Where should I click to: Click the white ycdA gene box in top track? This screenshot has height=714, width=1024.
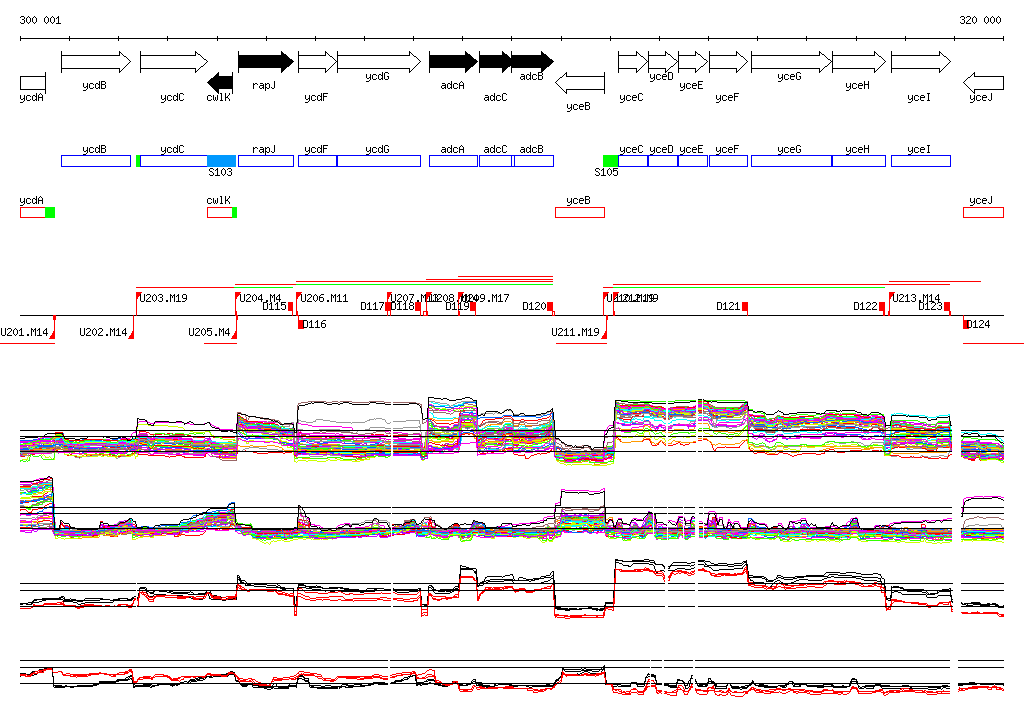click(x=33, y=83)
